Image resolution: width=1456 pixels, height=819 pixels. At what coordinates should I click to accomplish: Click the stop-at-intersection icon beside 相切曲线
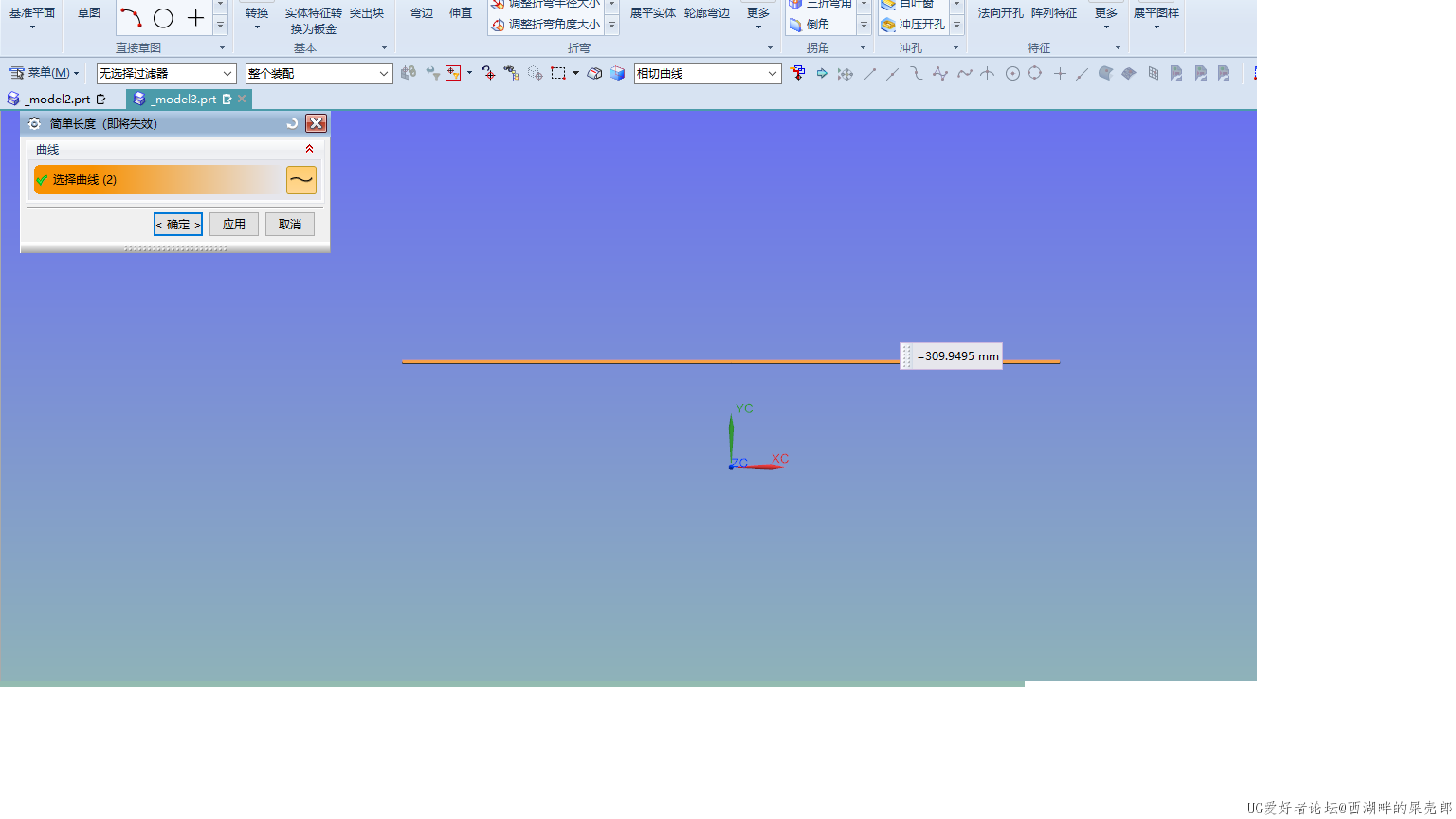[x=798, y=73]
